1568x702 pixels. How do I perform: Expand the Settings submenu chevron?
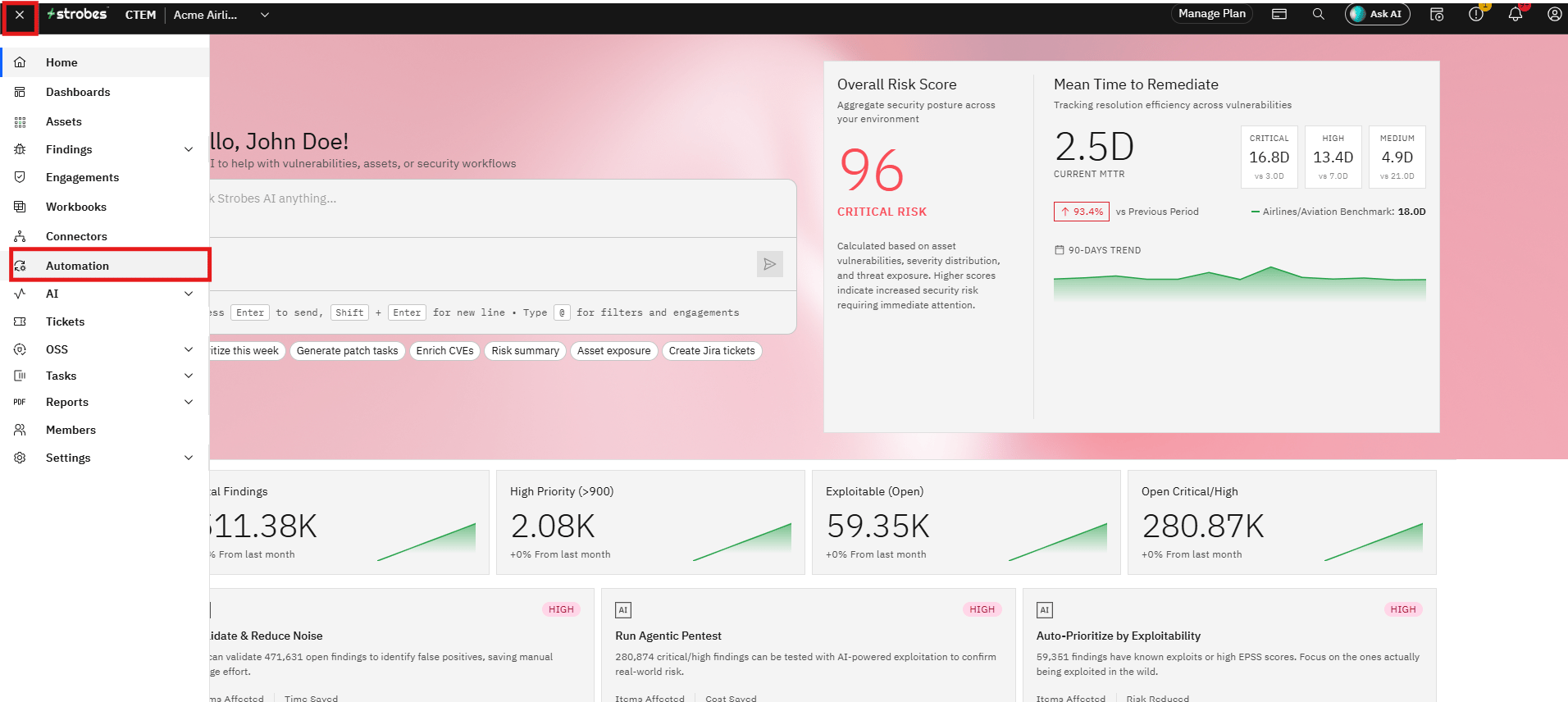click(189, 458)
